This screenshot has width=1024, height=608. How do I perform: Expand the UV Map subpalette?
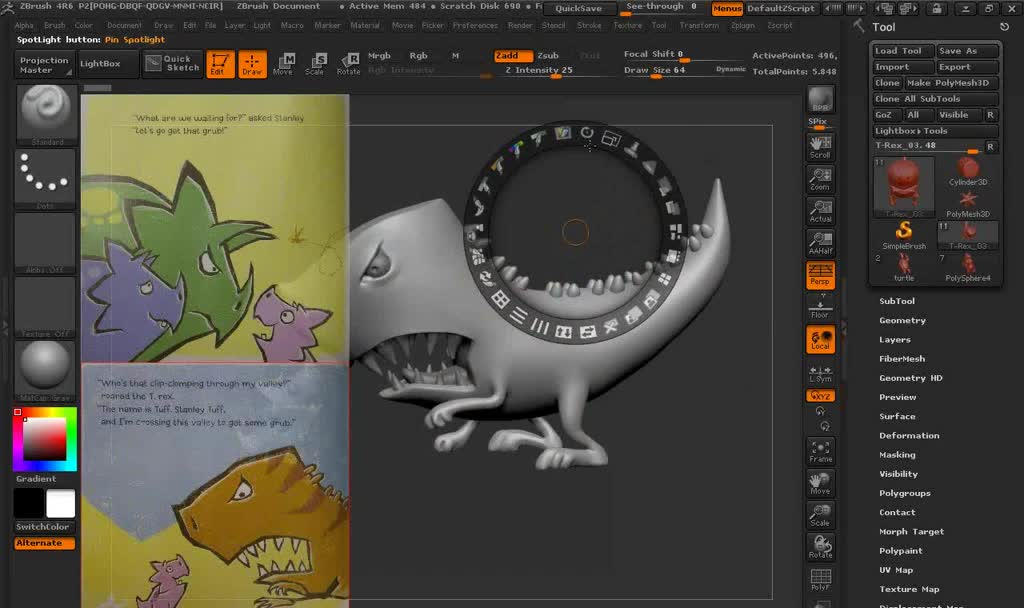(896, 570)
